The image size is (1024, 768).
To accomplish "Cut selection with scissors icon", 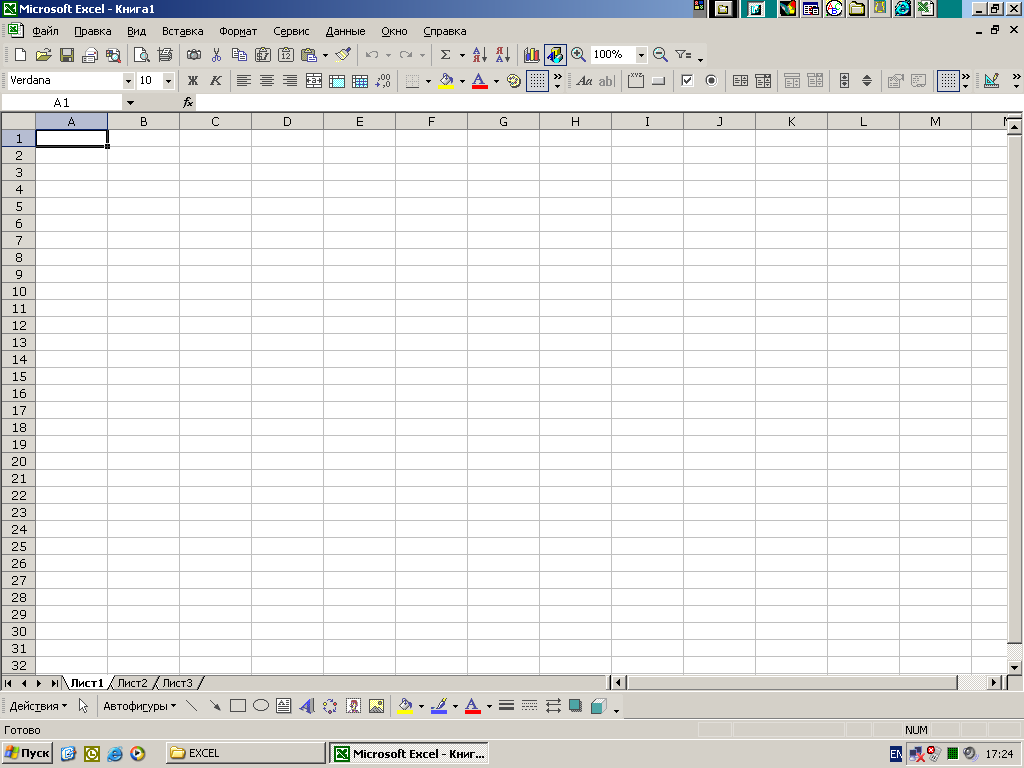I will (216, 55).
